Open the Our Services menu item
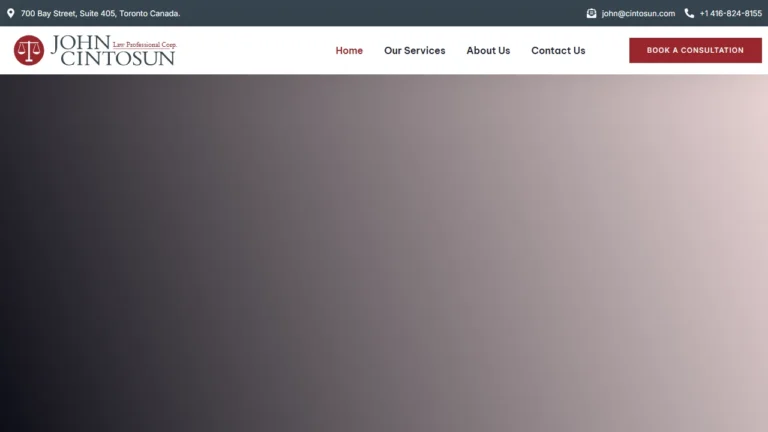Screen dimensions: 768x432 click(414, 50)
